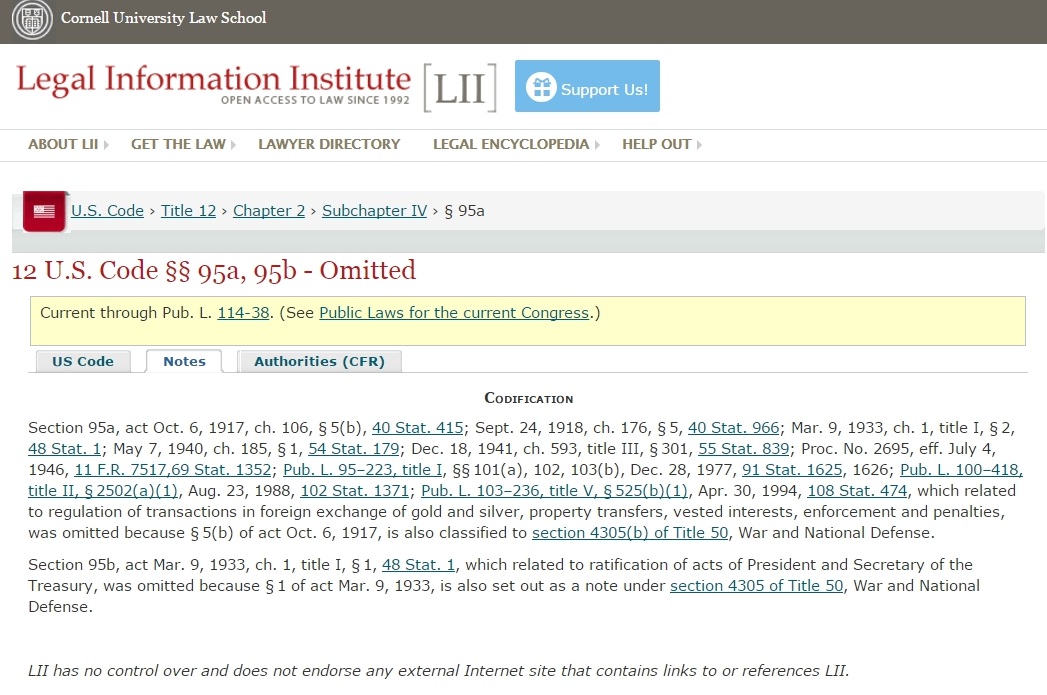Follow Public Laws for the current Congress link
The image size is (1047, 695).
[x=454, y=313]
